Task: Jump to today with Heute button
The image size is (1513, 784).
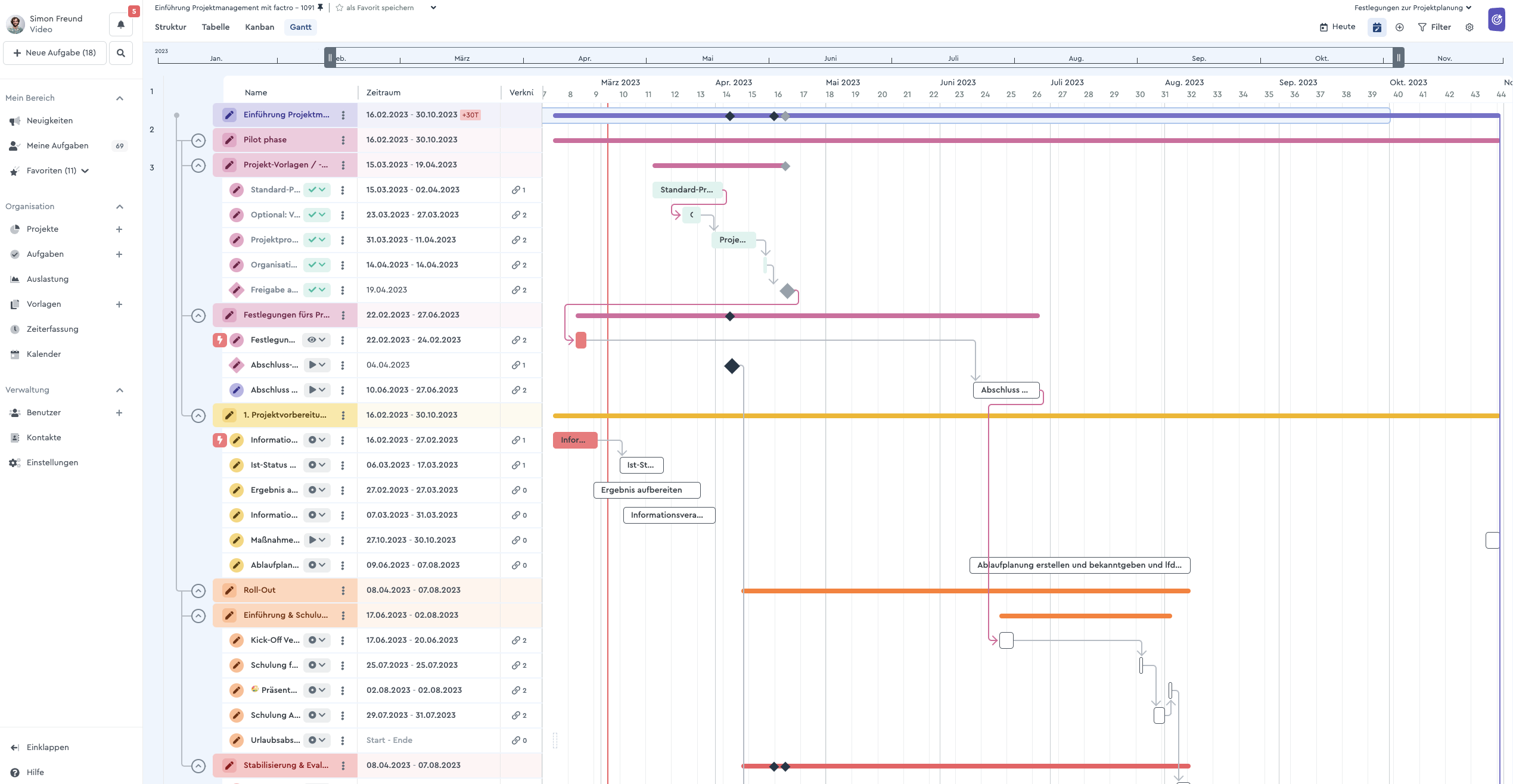Action: 1337,27
